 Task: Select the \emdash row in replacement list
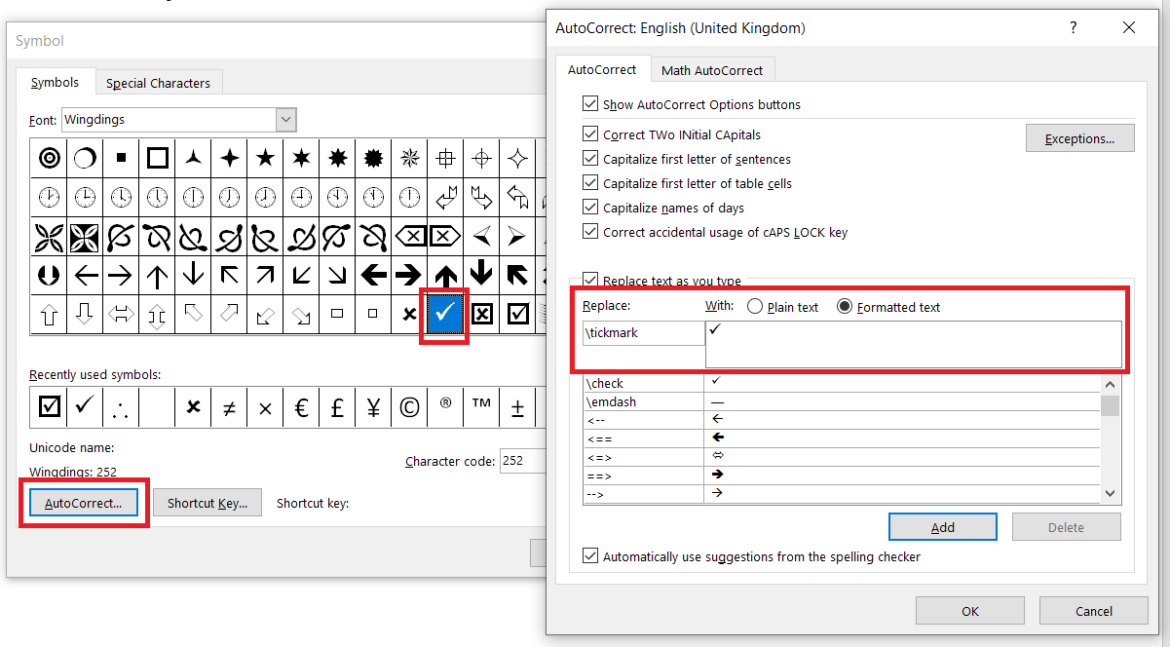(841, 401)
